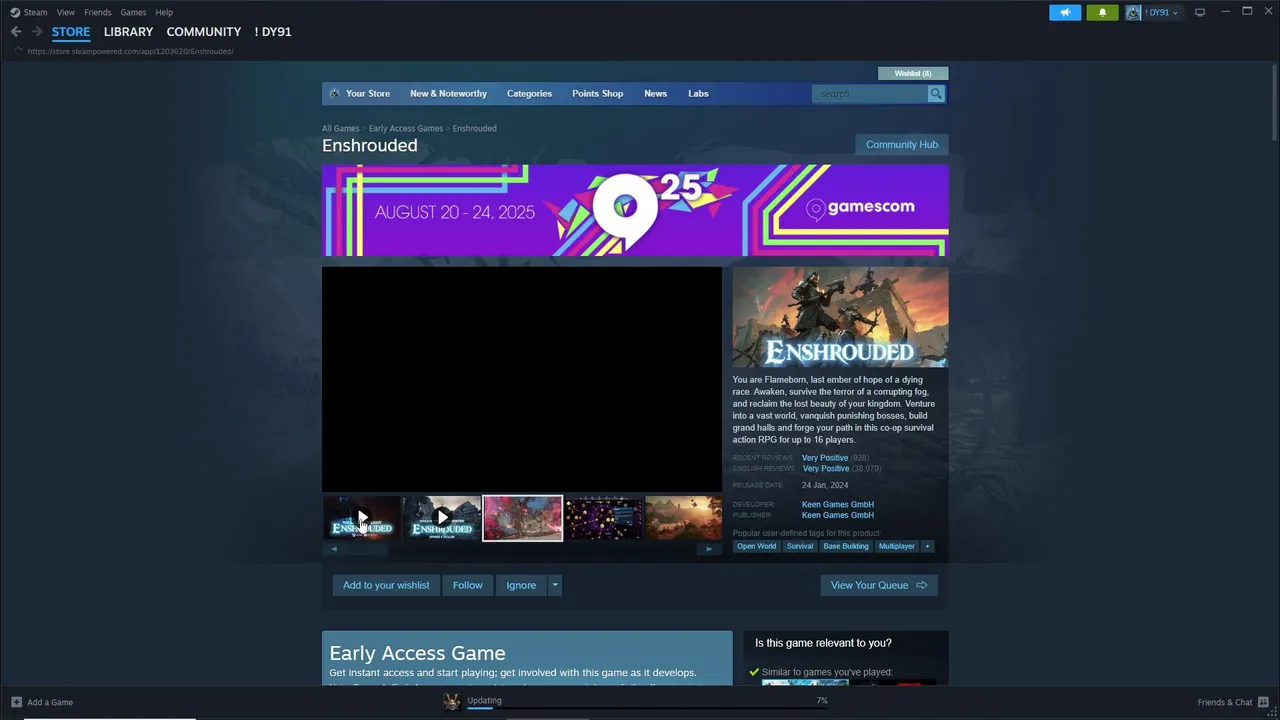Viewport: 1280px width, 720px height.
Task: Open the Help menu
Action: click(x=164, y=12)
